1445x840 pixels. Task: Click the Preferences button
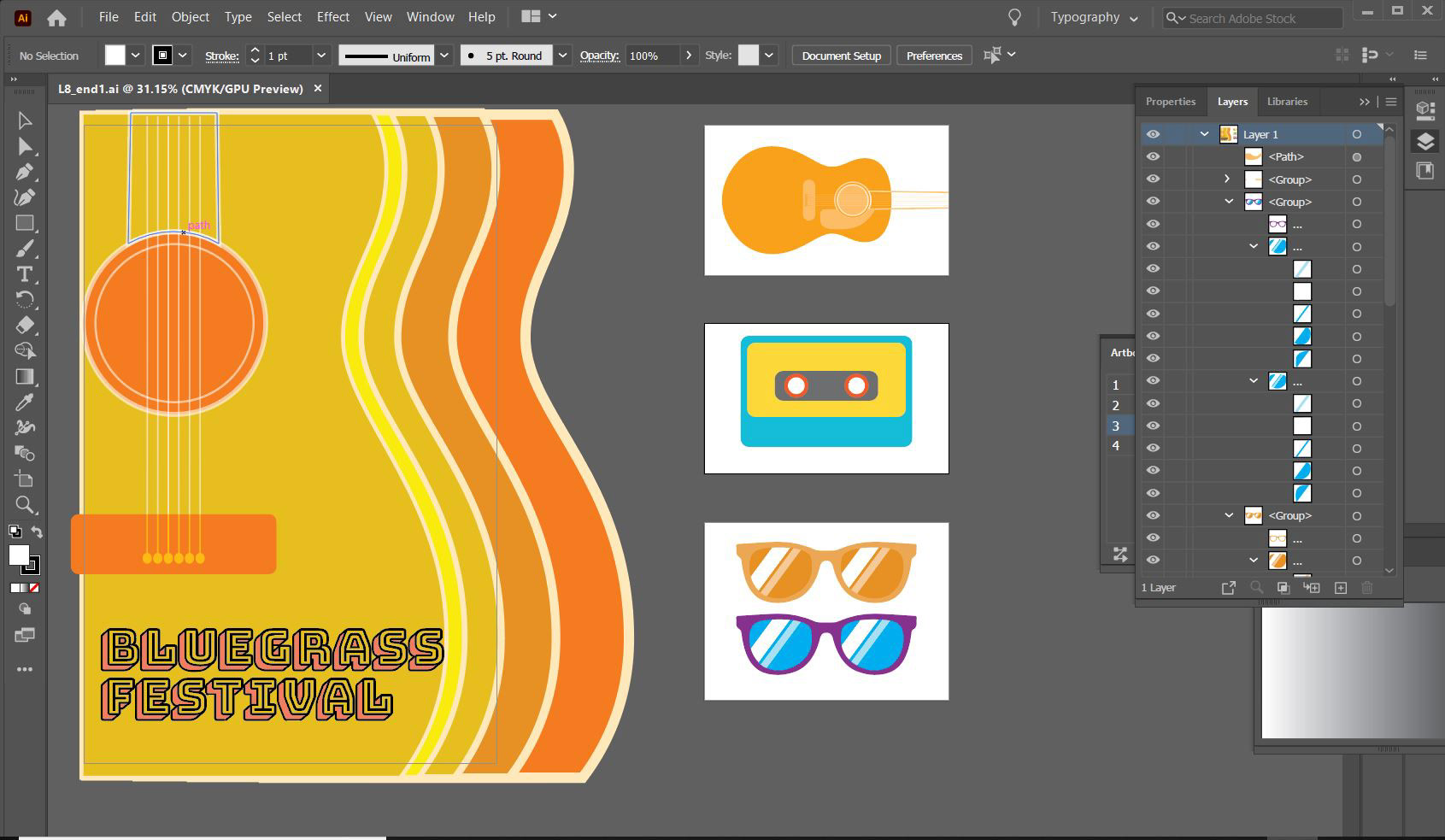click(934, 56)
